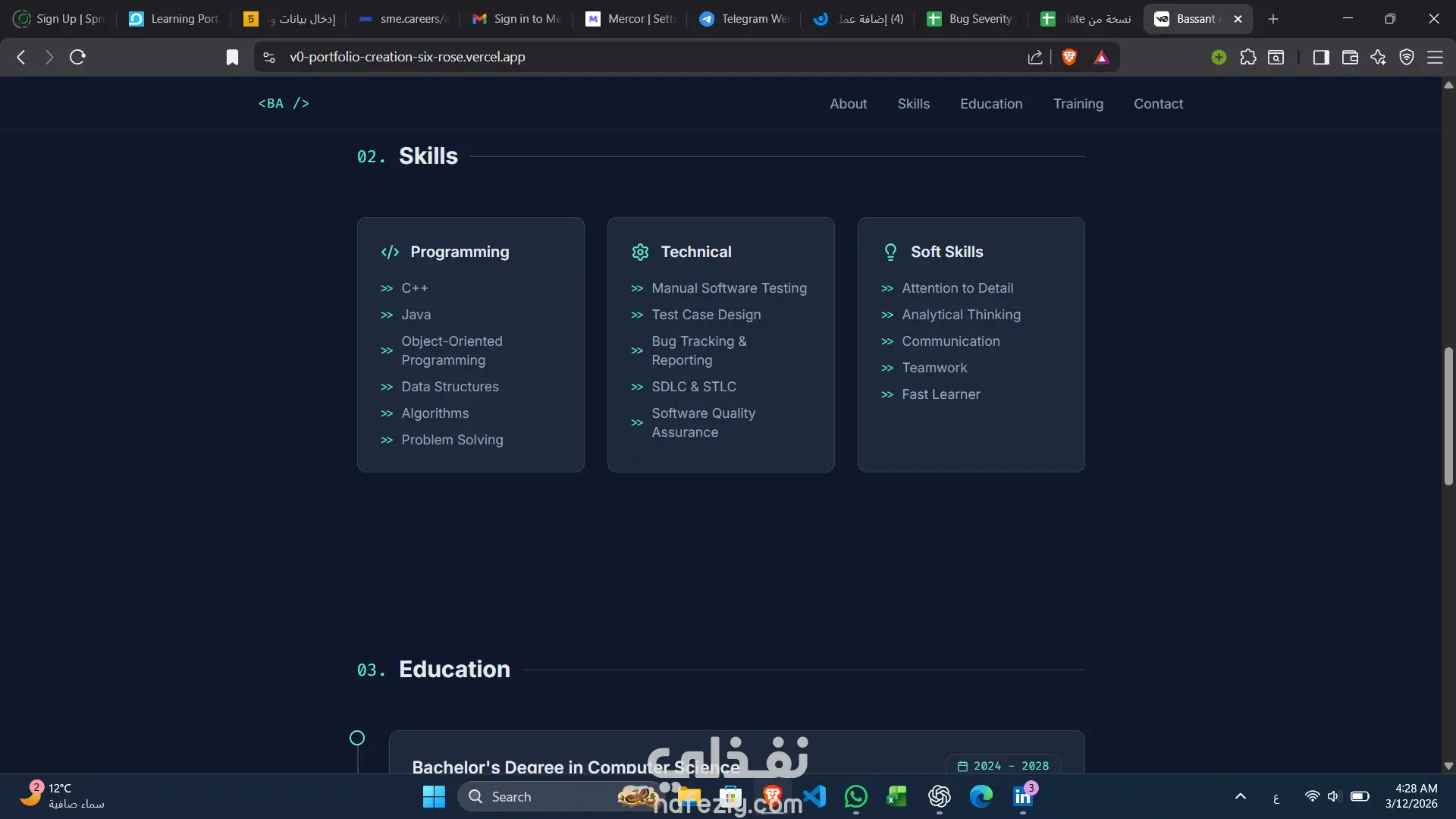
Task: Open Brave Wallet icon in toolbar
Action: click(x=1349, y=57)
